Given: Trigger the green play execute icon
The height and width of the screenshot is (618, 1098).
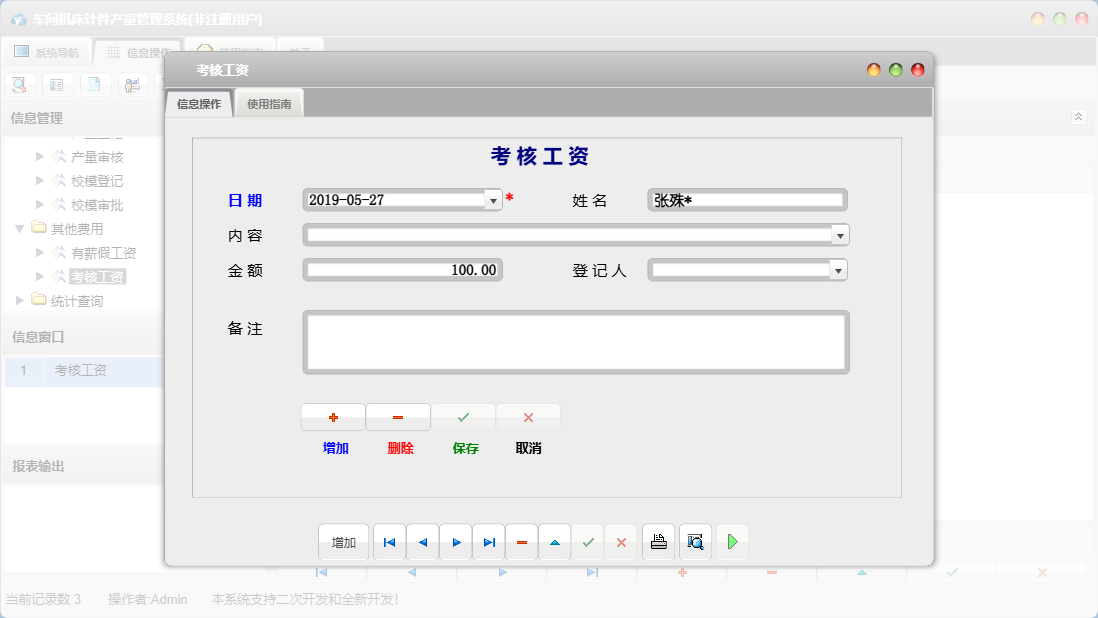Looking at the screenshot, I should 732,541.
